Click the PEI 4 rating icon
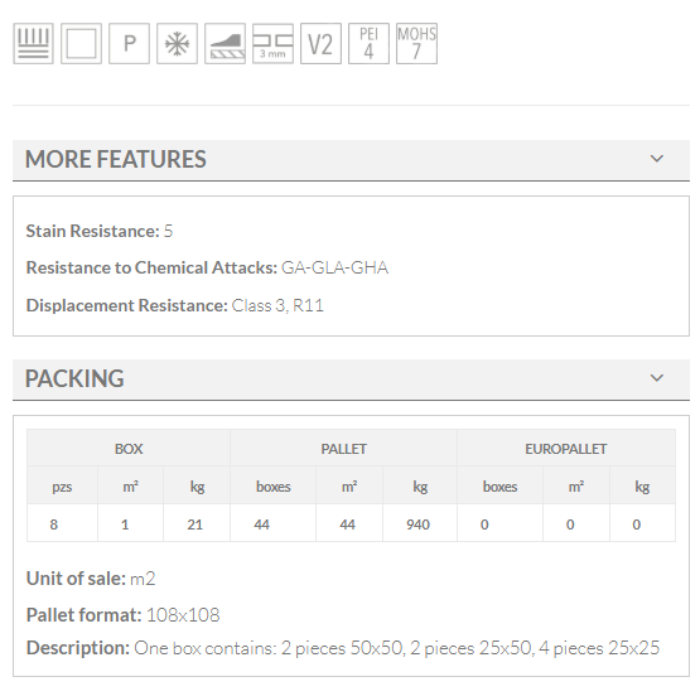 (x=368, y=44)
